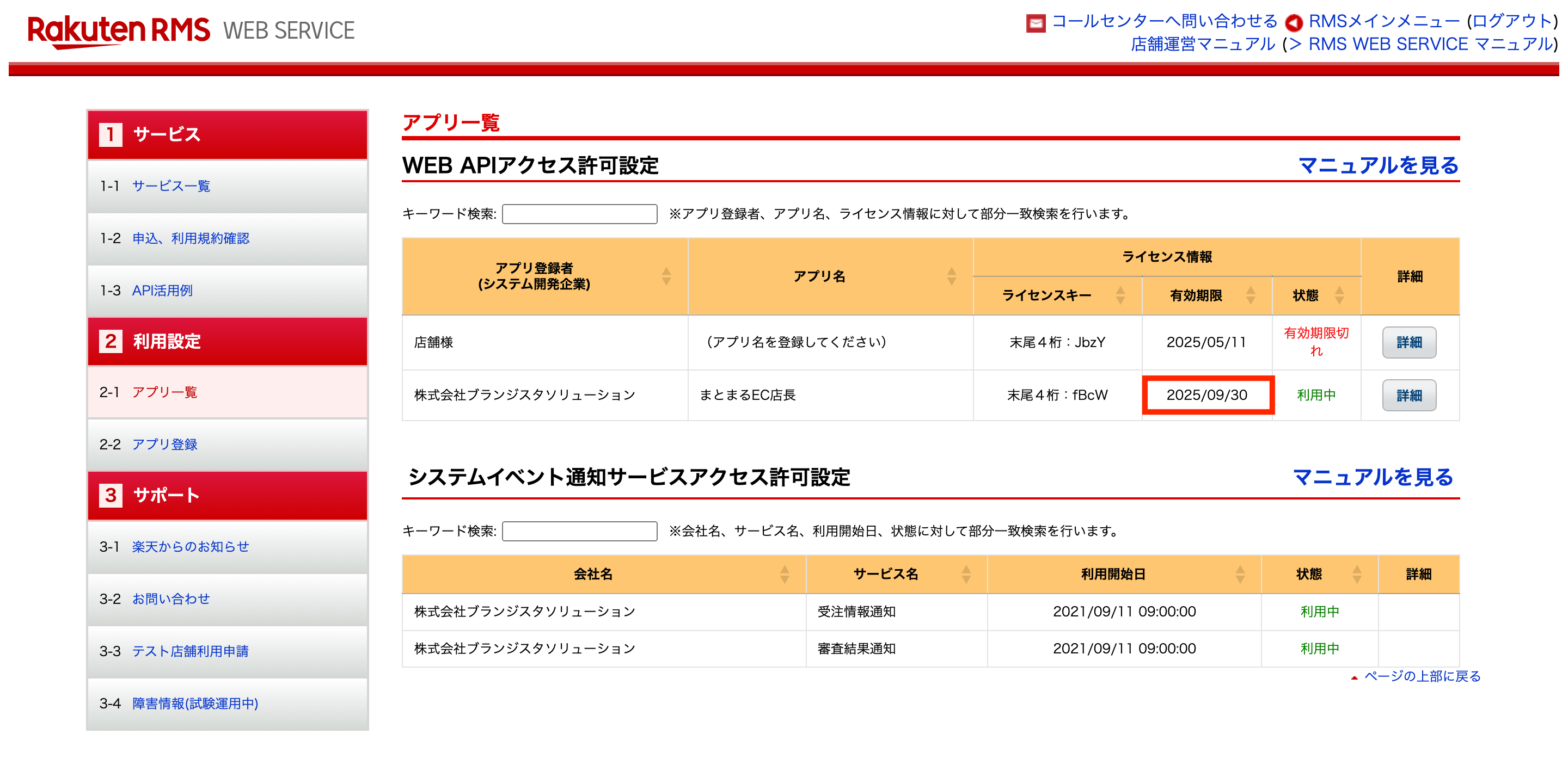Image resolution: width=1568 pixels, height=765 pixels.
Task: Open お問い合わせ in sidebar
Action: point(171,599)
